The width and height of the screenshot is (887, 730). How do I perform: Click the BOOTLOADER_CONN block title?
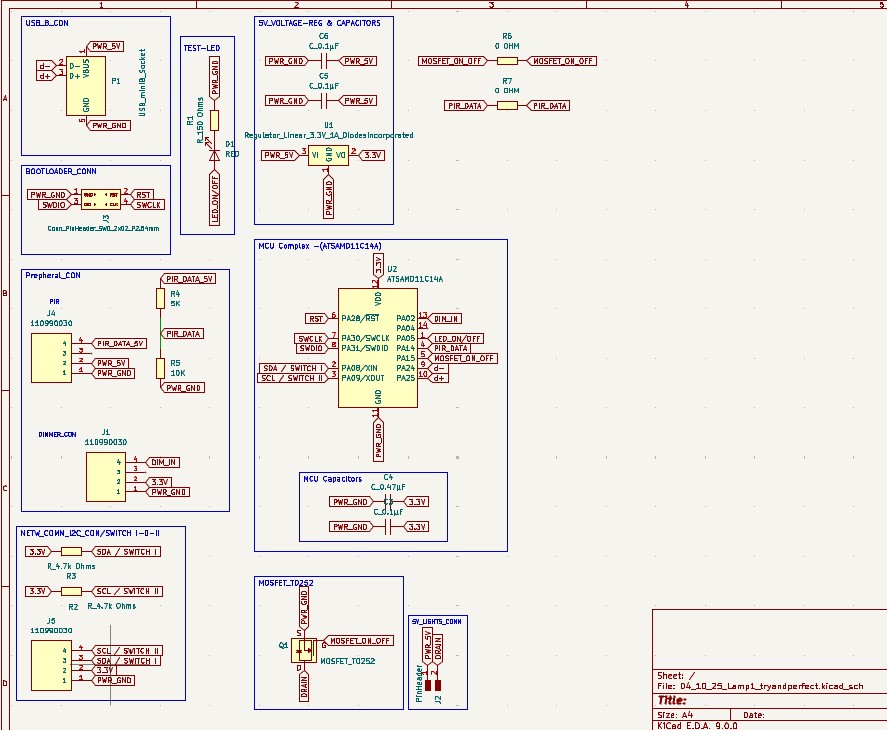pos(61,171)
